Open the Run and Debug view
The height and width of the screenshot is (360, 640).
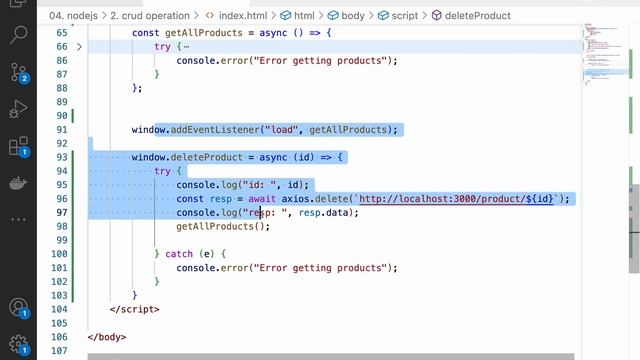click(x=18, y=109)
